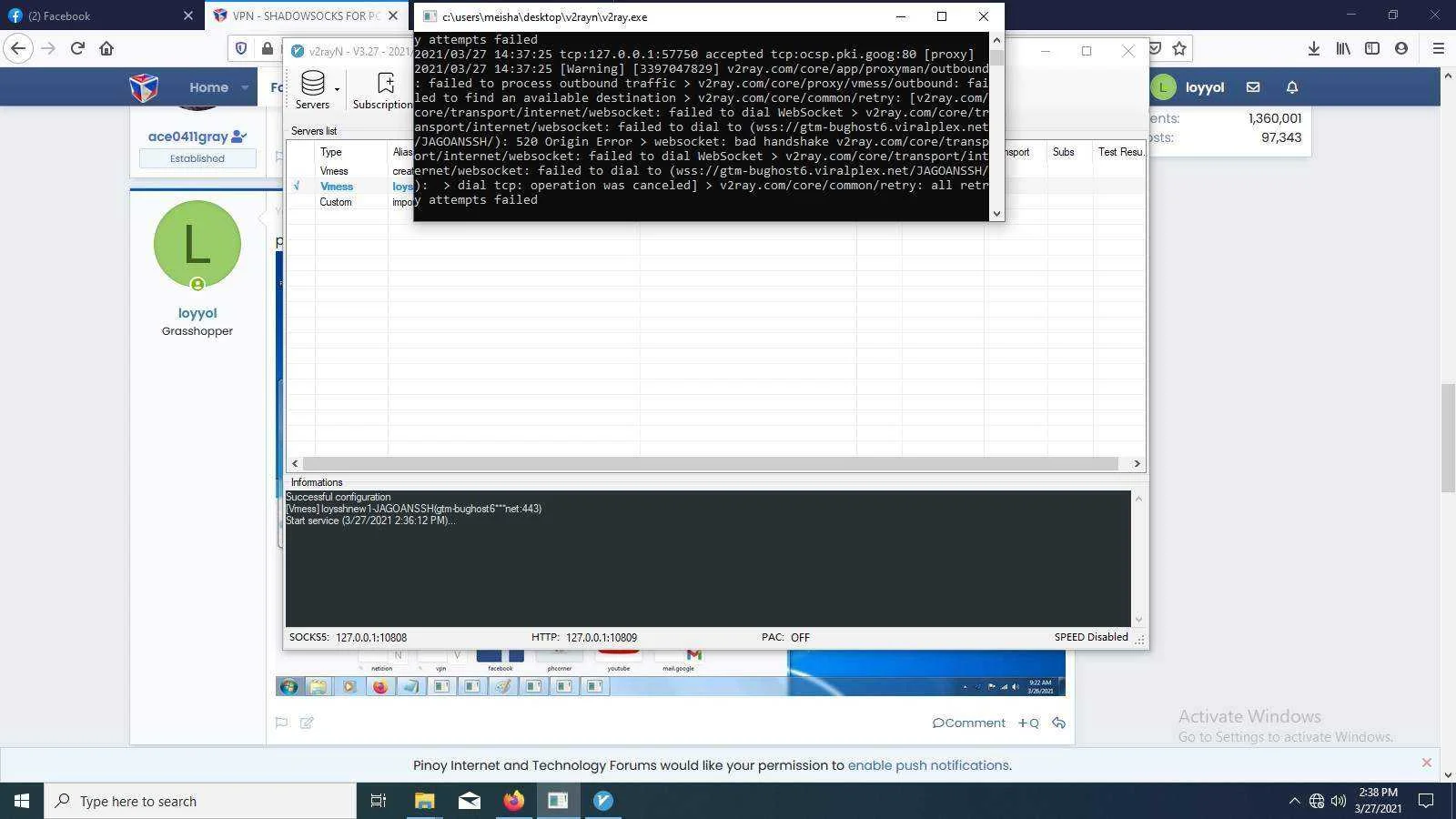Image resolution: width=1456 pixels, height=819 pixels.
Task: Open the Windows Start menu
Action: click(22, 801)
